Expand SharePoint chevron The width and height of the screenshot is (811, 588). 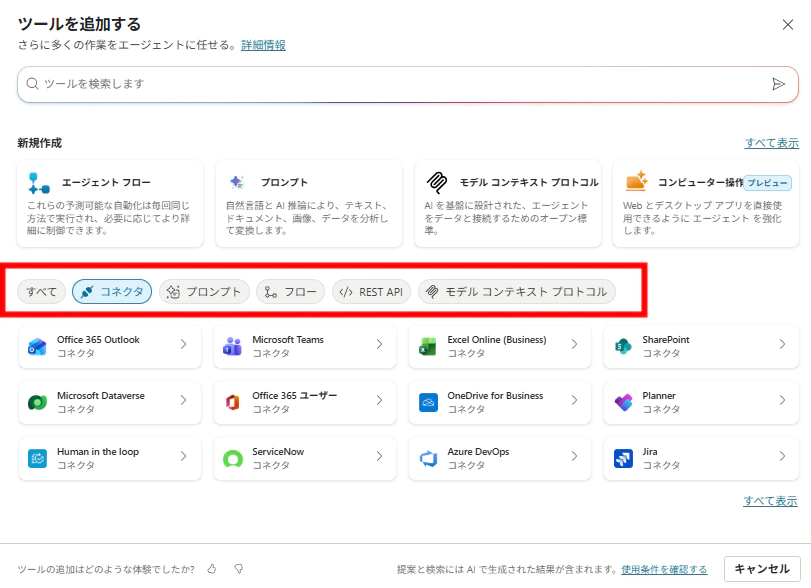(x=782, y=344)
